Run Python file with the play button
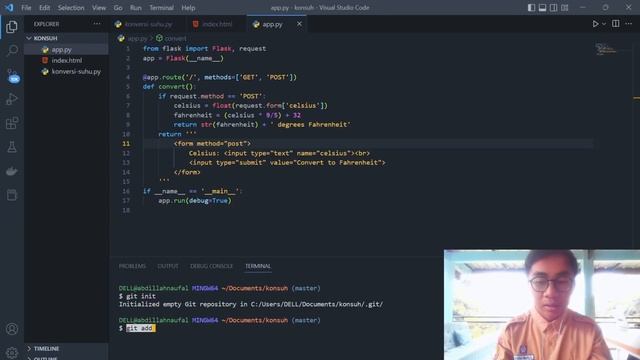Image resolution: width=640 pixels, height=360 pixels. (596, 24)
